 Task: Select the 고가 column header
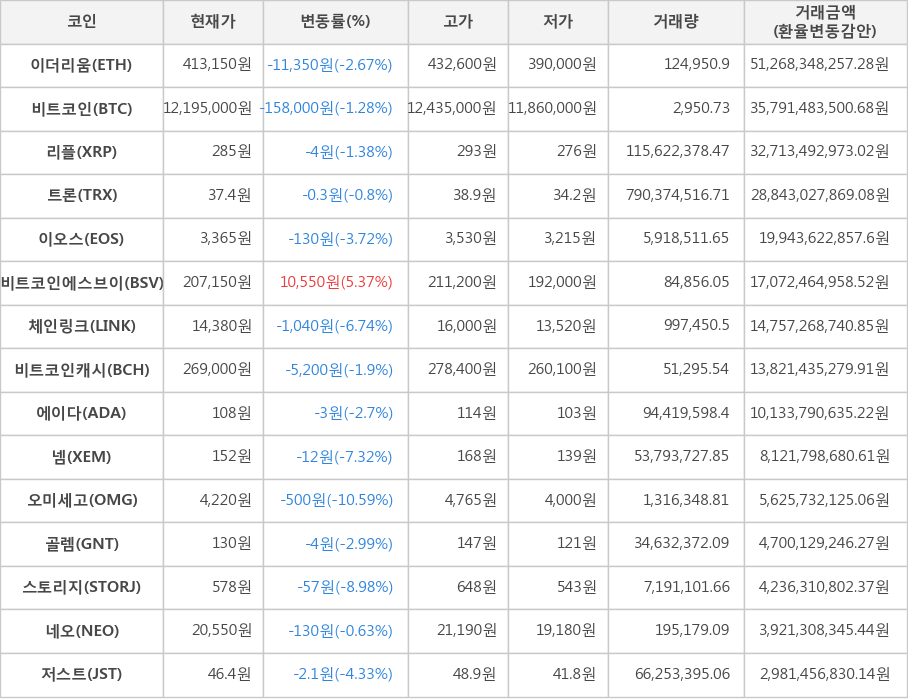click(x=458, y=22)
